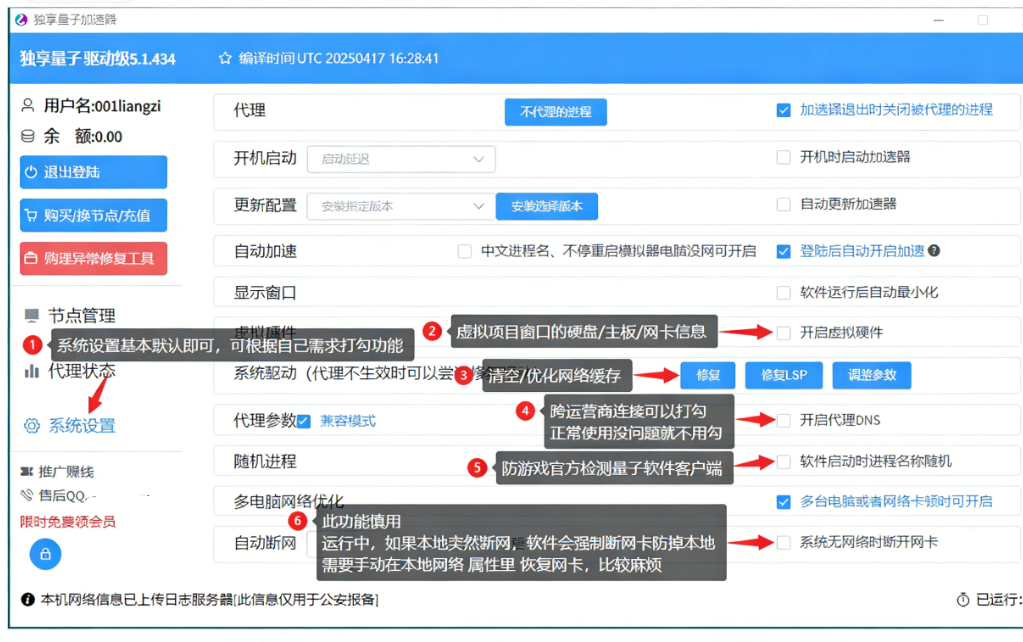Click the question mark help icon after 登陆后自动开启加速
The height and width of the screenshot is (642, 1023).
[x=934, y=251]
